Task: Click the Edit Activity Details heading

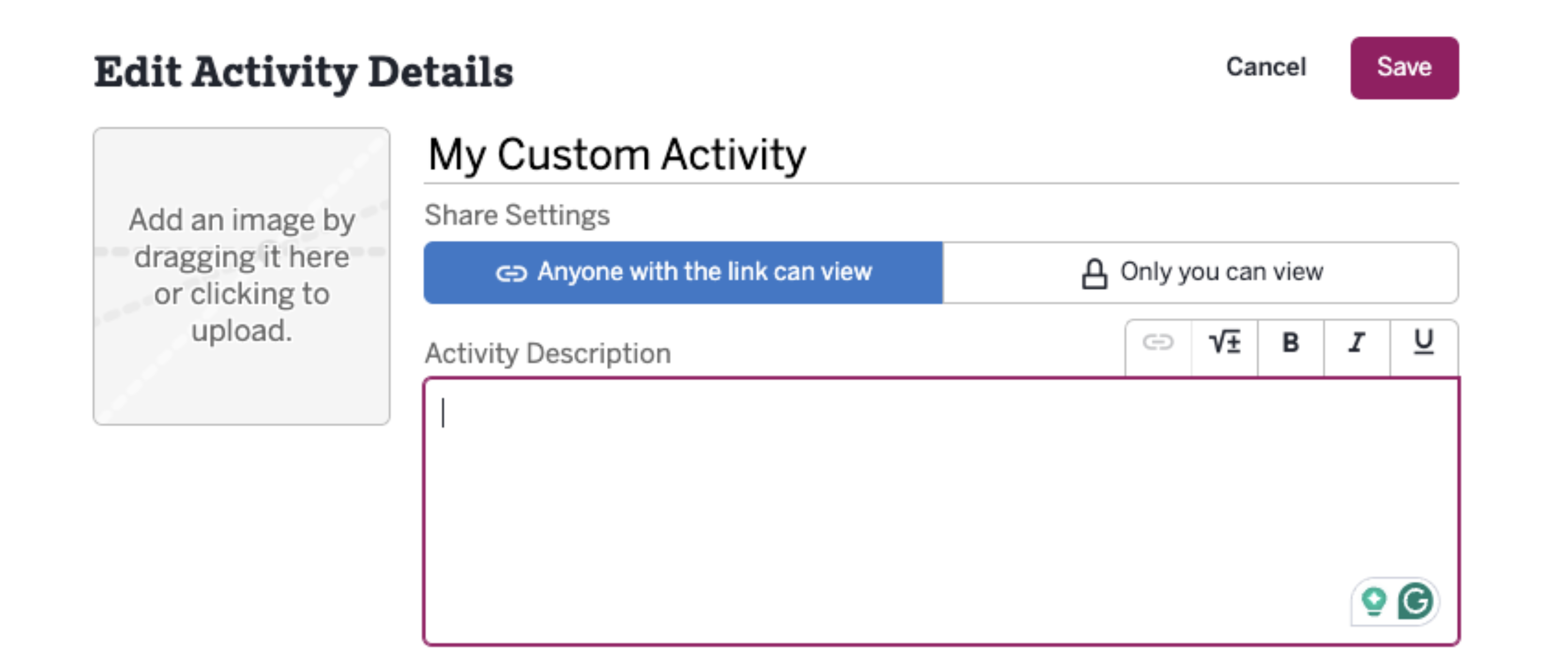Action: 303,72
